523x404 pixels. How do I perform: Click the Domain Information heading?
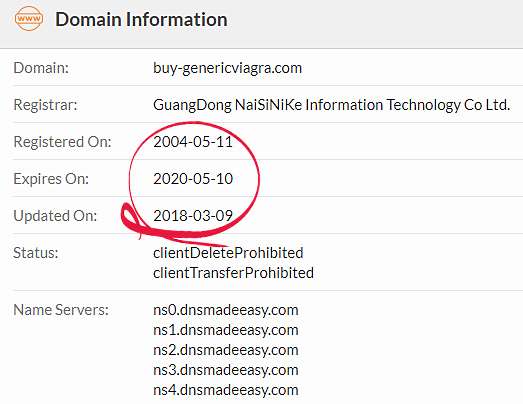[141, 19]
